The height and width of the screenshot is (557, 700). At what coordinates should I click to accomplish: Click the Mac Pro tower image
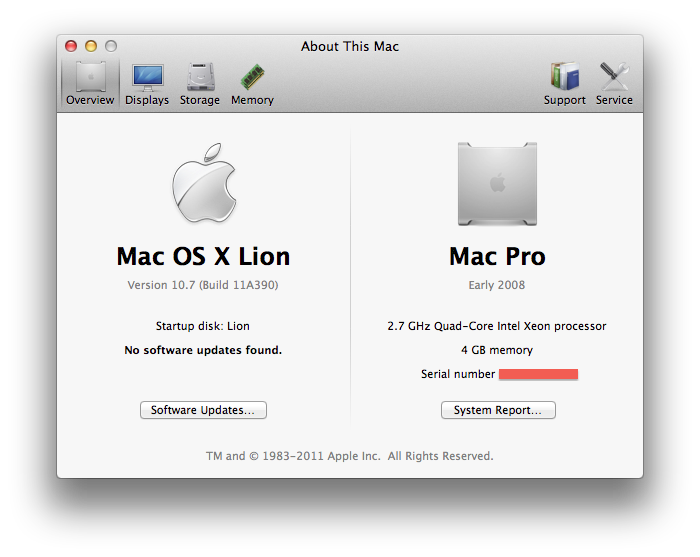click(x=497, y=184)
